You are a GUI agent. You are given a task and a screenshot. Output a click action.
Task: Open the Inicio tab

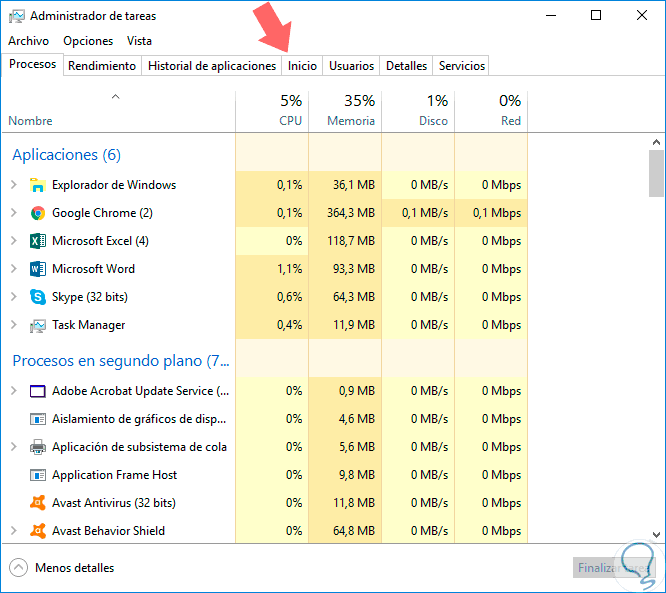point(302,66)
